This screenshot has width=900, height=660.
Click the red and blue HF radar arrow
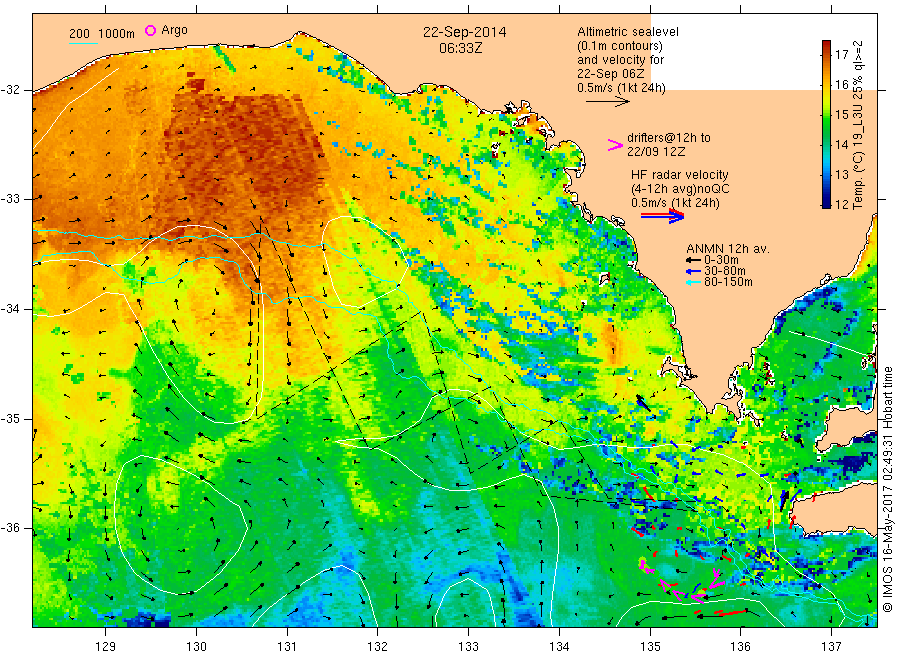tap(662, 216)
